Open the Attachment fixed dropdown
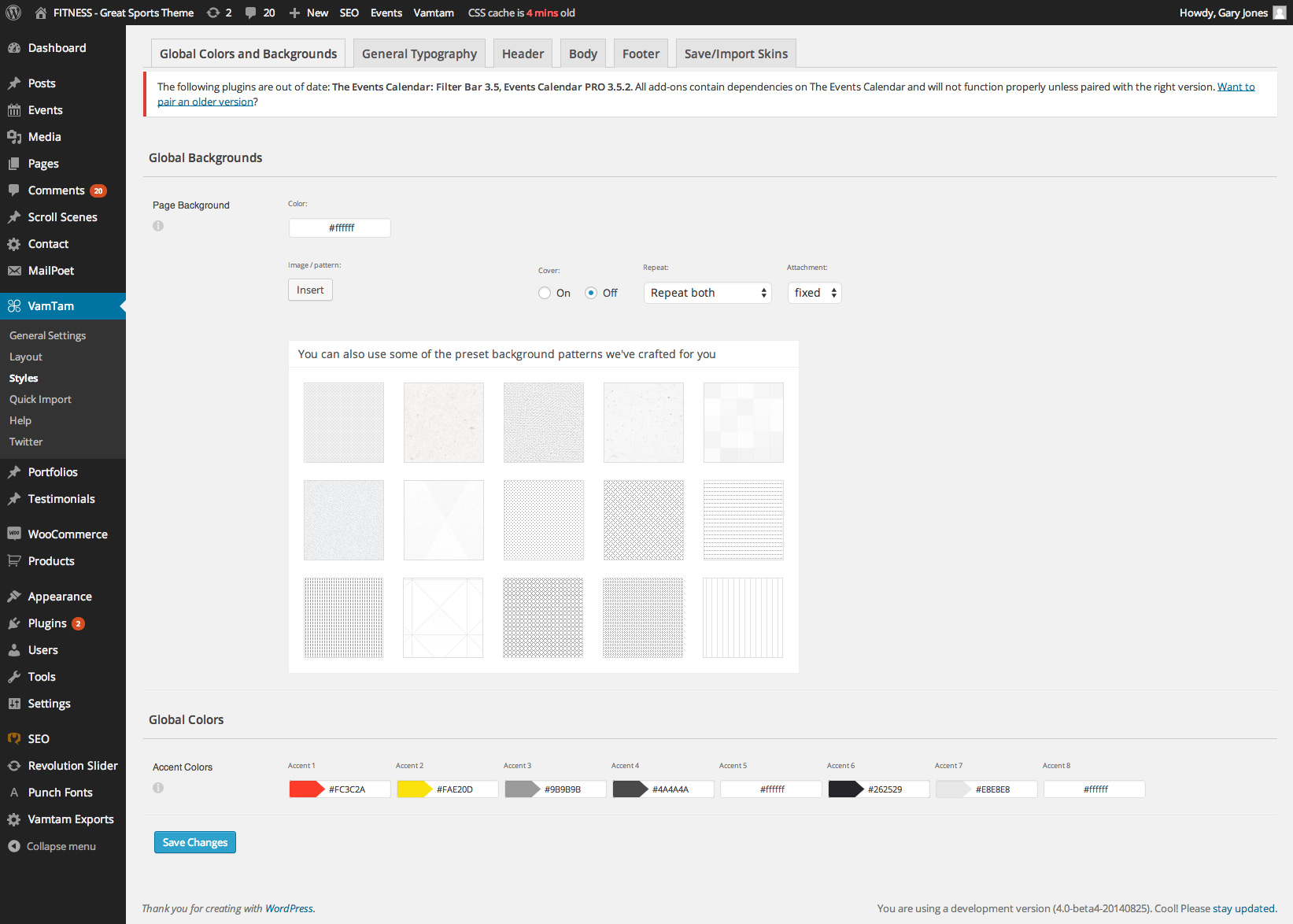1293x924 pixels. pyautogui.click(x=815, y=293)
